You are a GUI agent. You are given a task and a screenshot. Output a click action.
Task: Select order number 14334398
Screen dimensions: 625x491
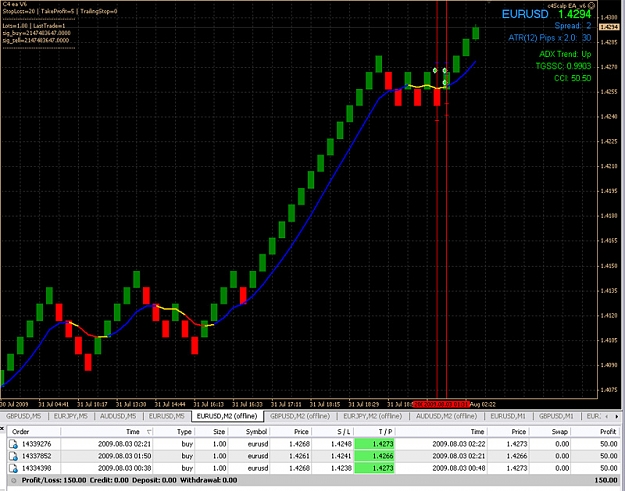[x=37, y=468]
